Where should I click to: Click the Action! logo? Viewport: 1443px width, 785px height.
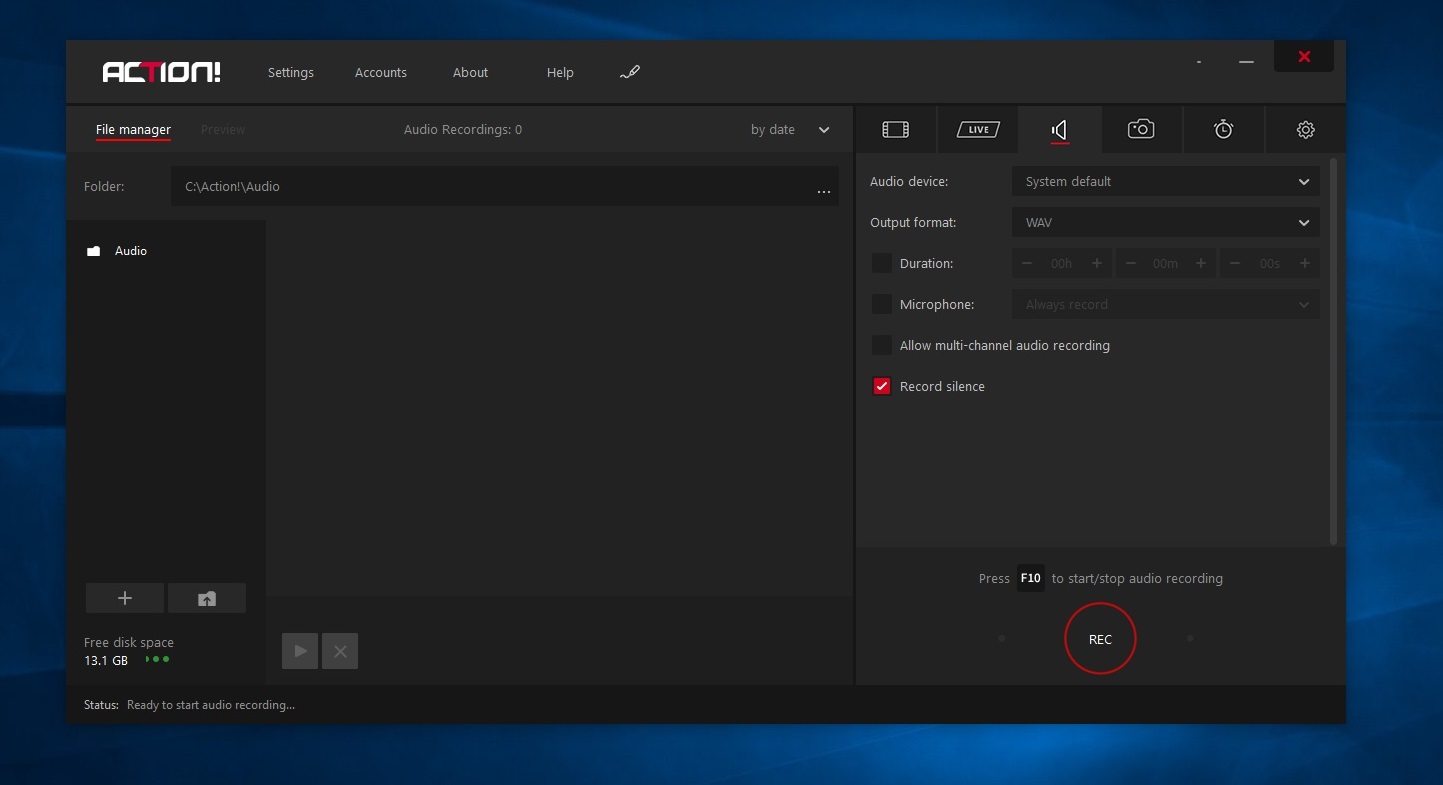click(x=161, y=72)
